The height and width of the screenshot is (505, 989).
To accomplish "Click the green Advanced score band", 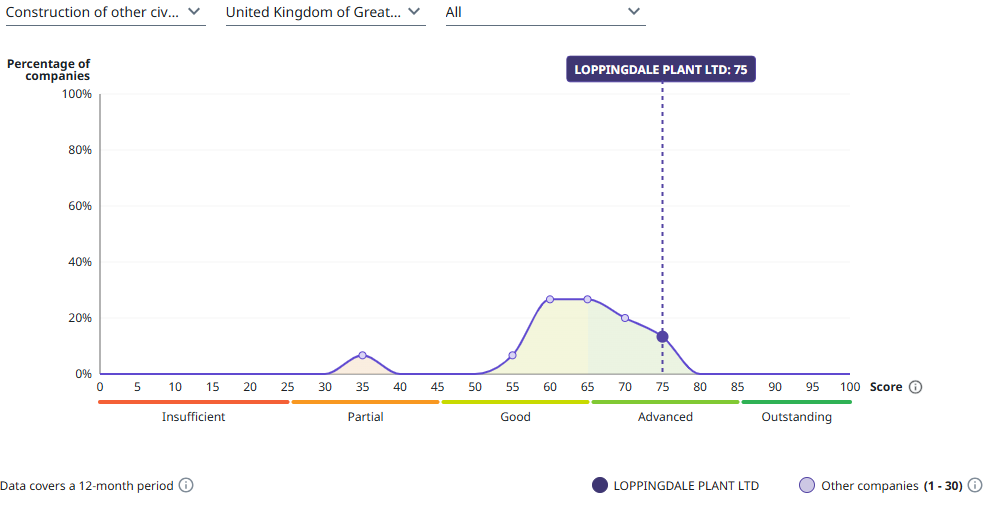I will click(665, 402).
